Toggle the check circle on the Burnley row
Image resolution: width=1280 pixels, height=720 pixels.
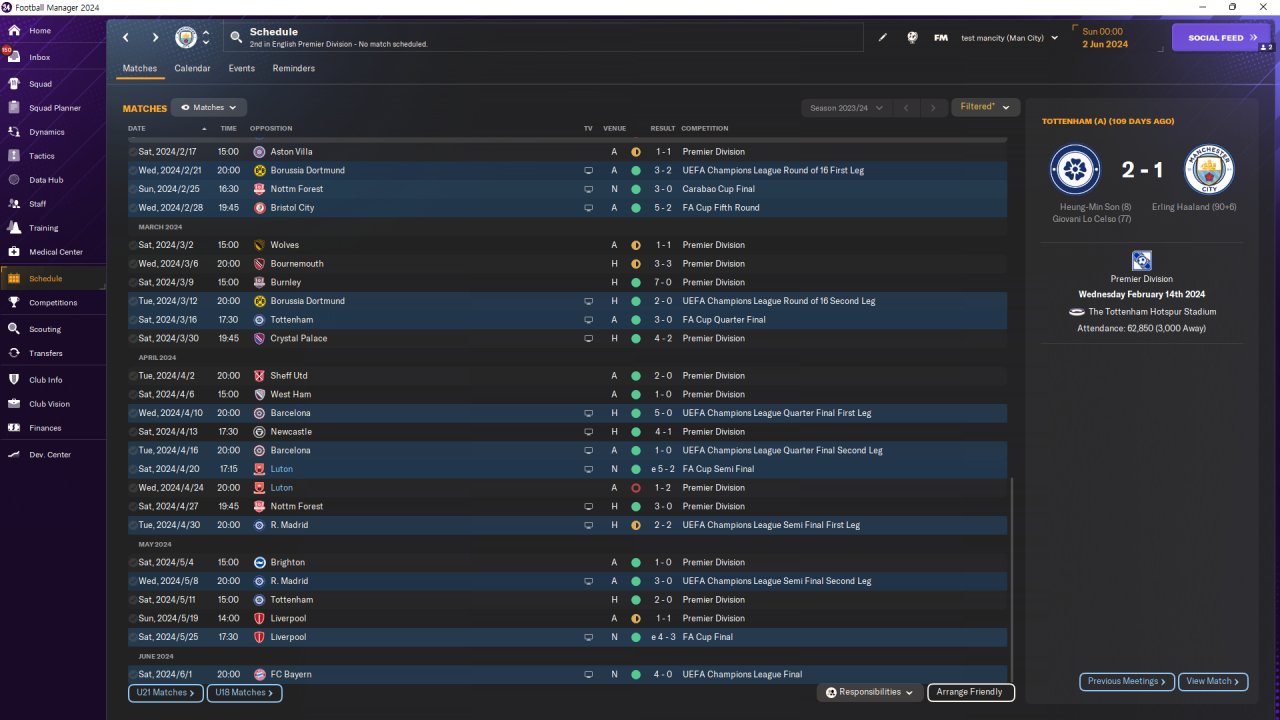click(x=133, y=283)
